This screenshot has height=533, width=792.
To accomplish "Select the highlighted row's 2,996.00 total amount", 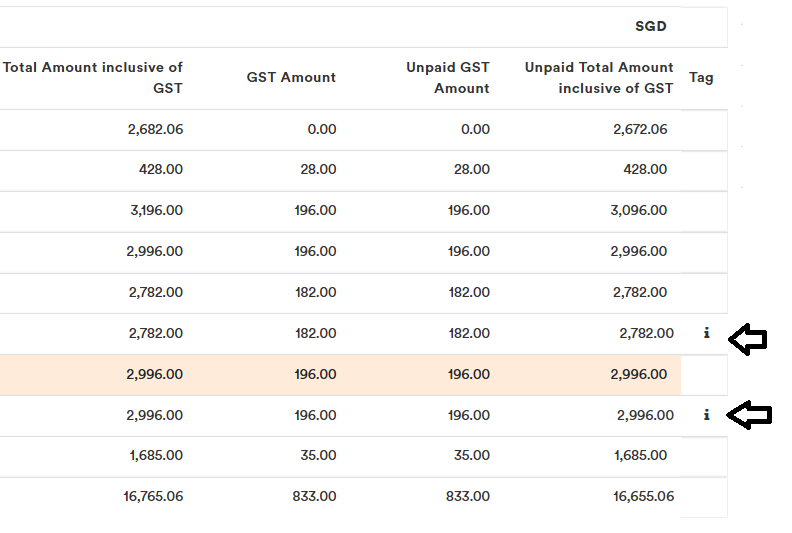I will point(155,374).
